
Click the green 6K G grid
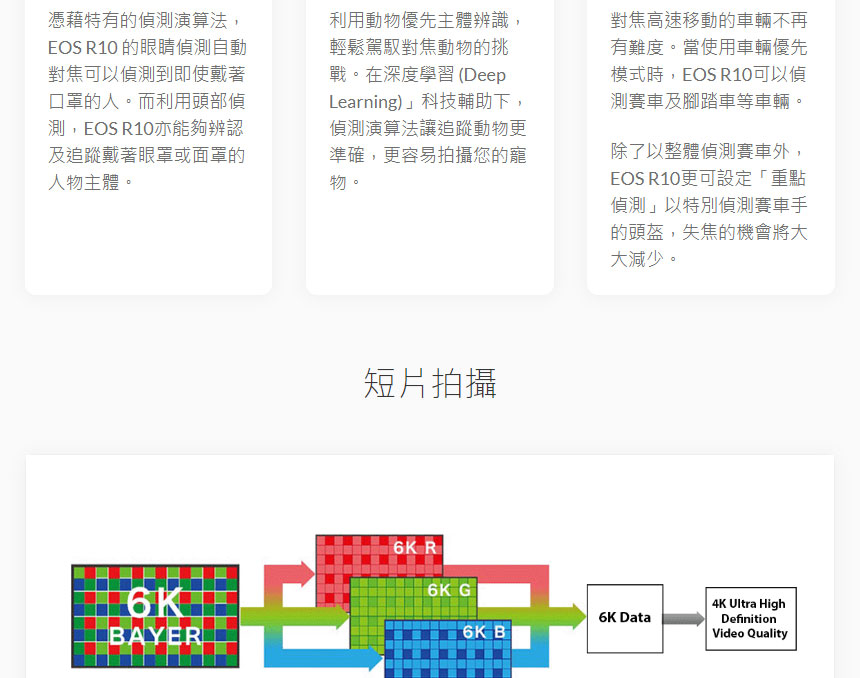click(413, 598)
